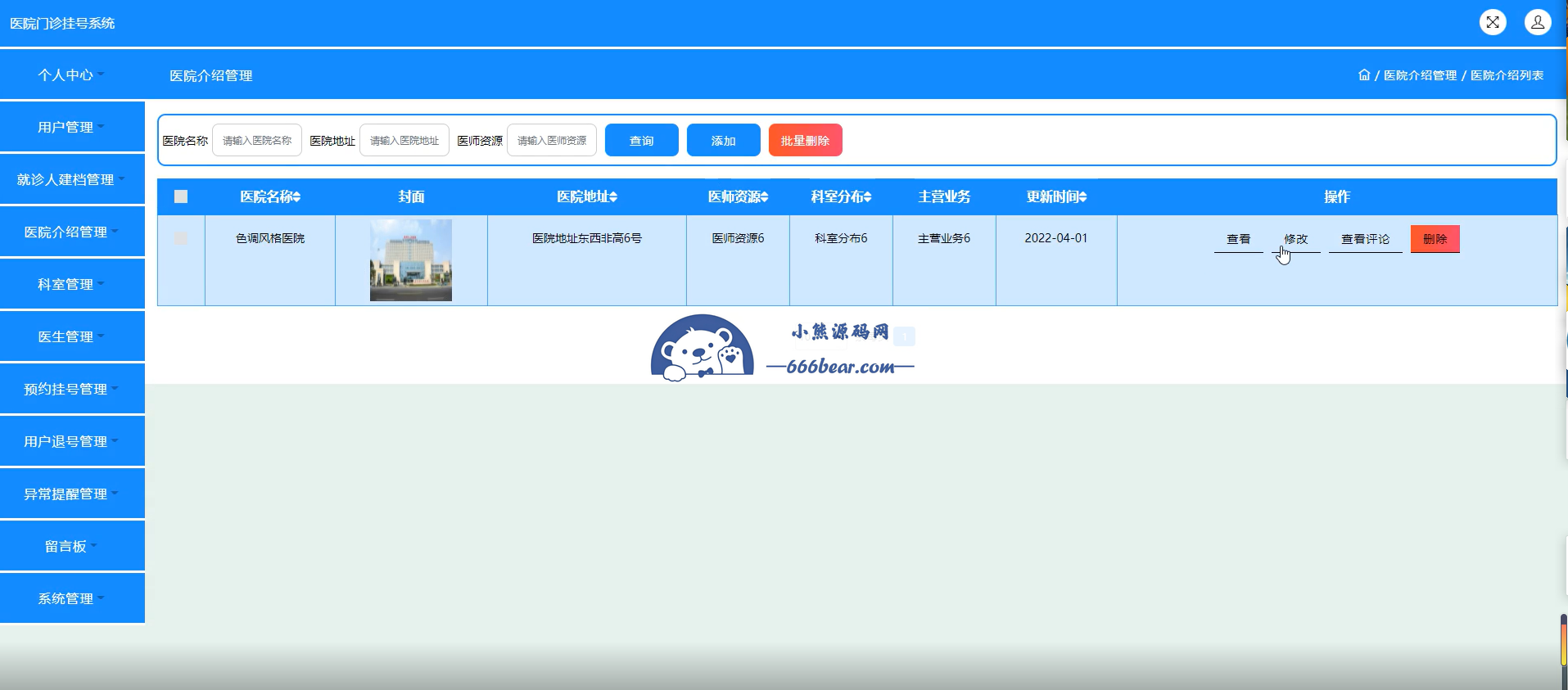
Task: Expand 用户退号管理 sidebar menu
Action: [x=72, y=441]
